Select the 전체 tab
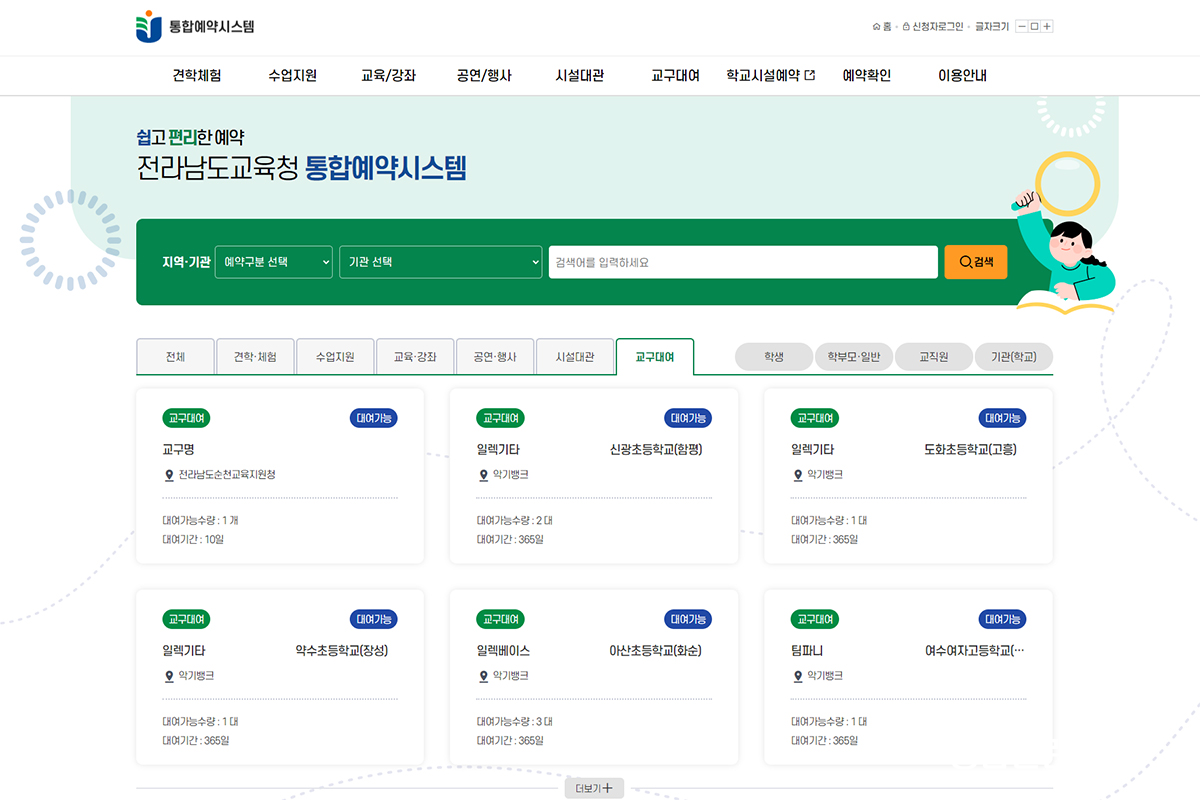The image size is (1200, 800). tap(175, 356)
